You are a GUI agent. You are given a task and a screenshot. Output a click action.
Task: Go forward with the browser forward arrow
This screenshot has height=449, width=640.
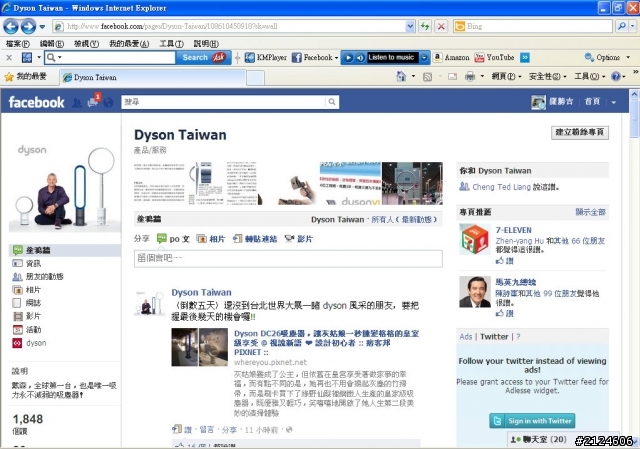[28, 27]
